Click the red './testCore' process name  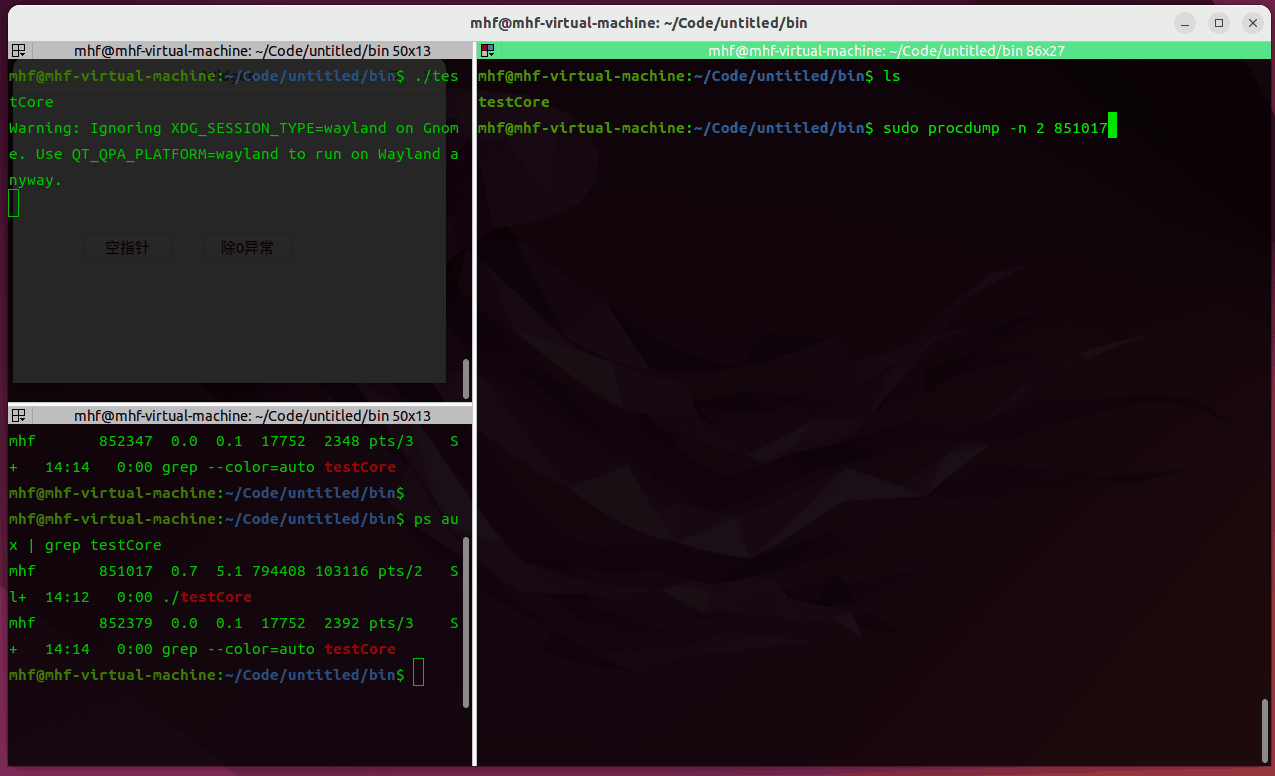[207, 597]
